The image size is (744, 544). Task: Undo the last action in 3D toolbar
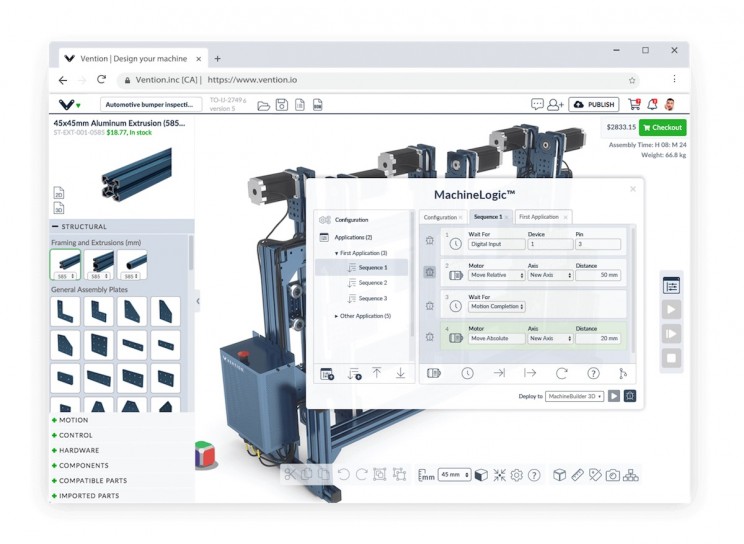344,474
